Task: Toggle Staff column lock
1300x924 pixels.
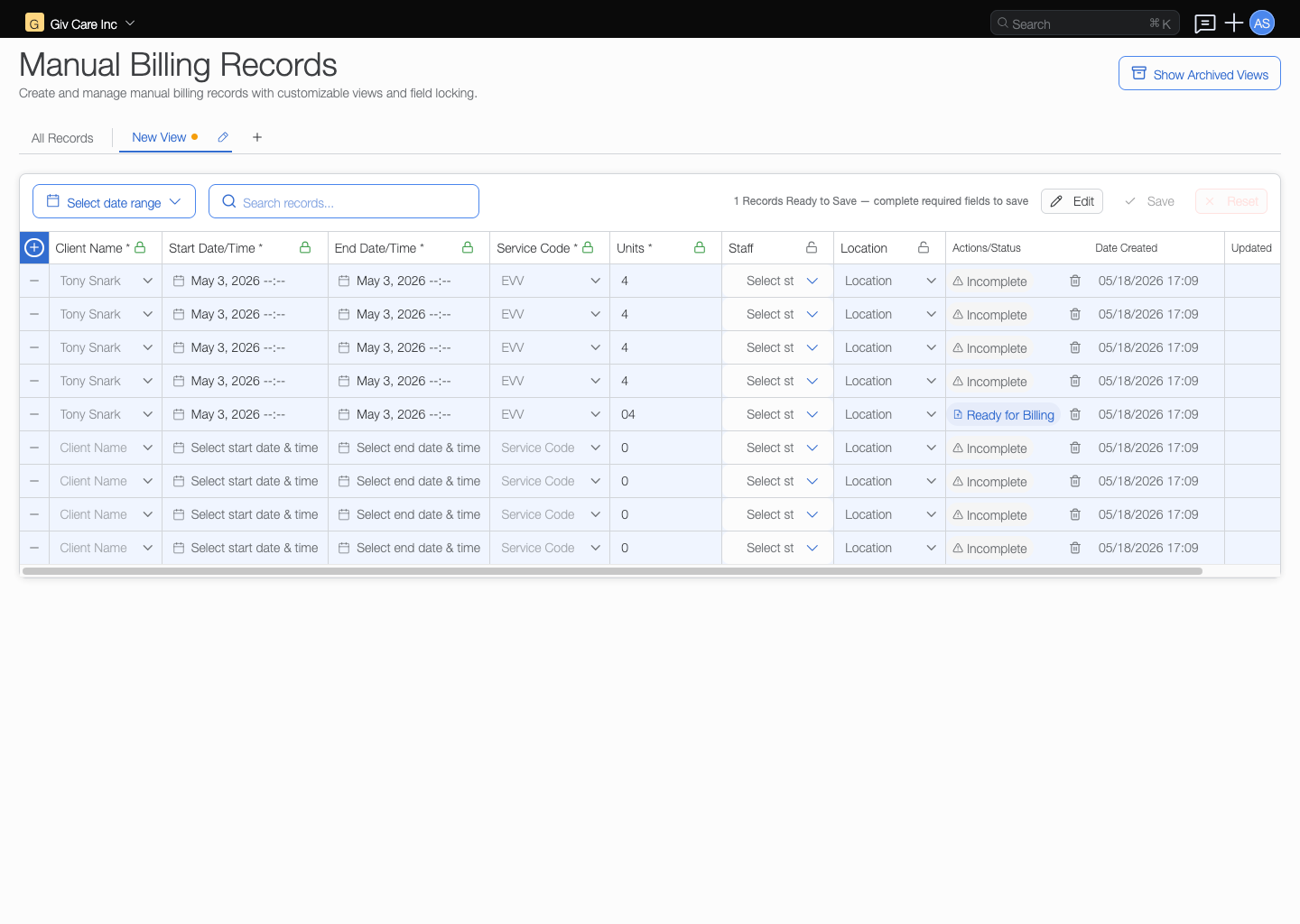Action: pyautogui.click(x=812, y=247)
